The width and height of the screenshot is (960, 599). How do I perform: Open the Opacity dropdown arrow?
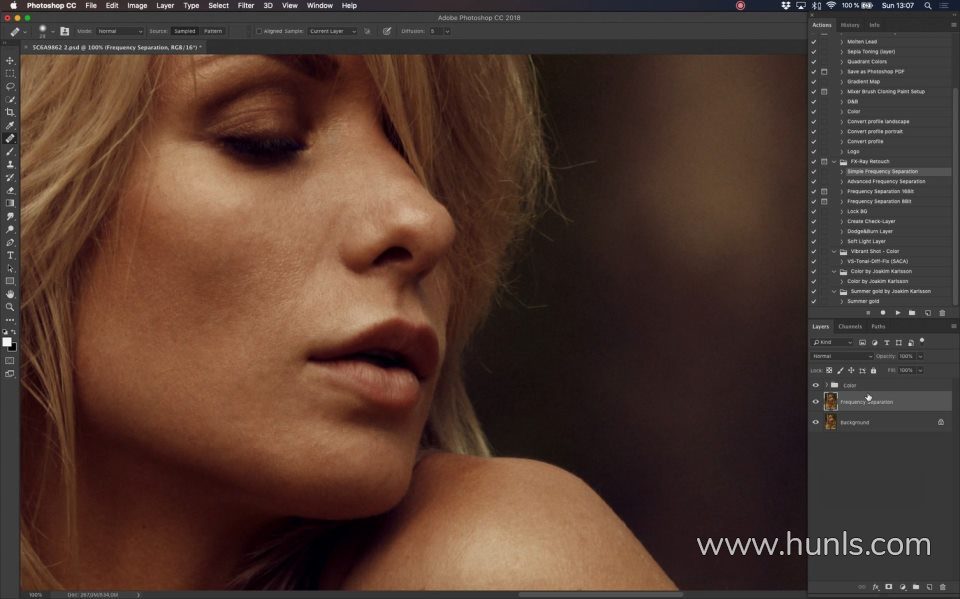[920, 356]
